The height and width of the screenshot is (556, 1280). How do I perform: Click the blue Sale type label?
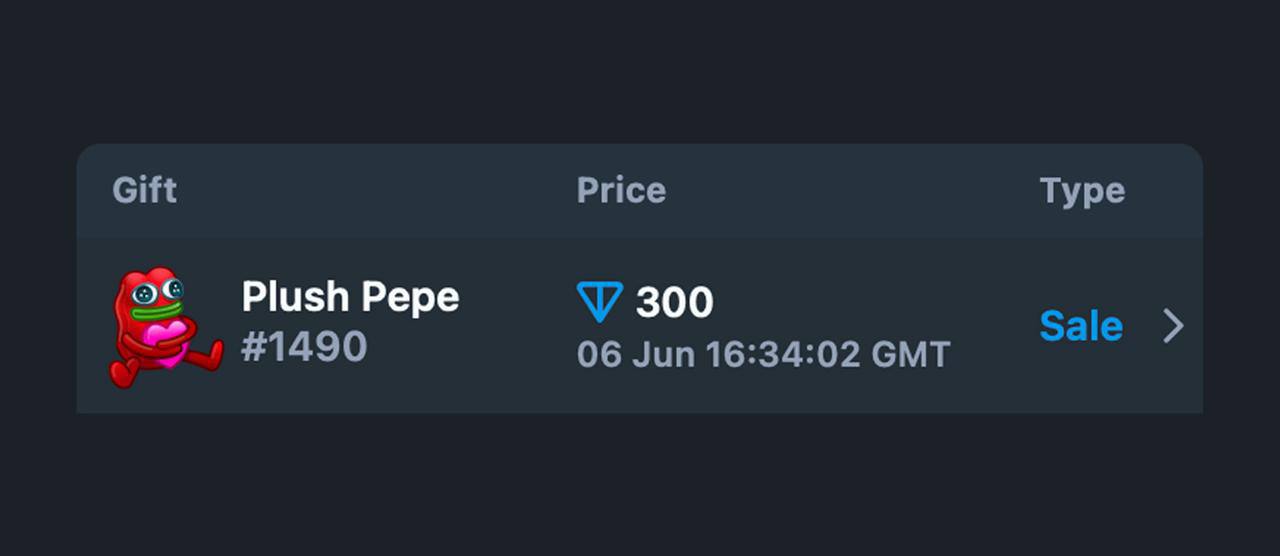point(1081,326)
